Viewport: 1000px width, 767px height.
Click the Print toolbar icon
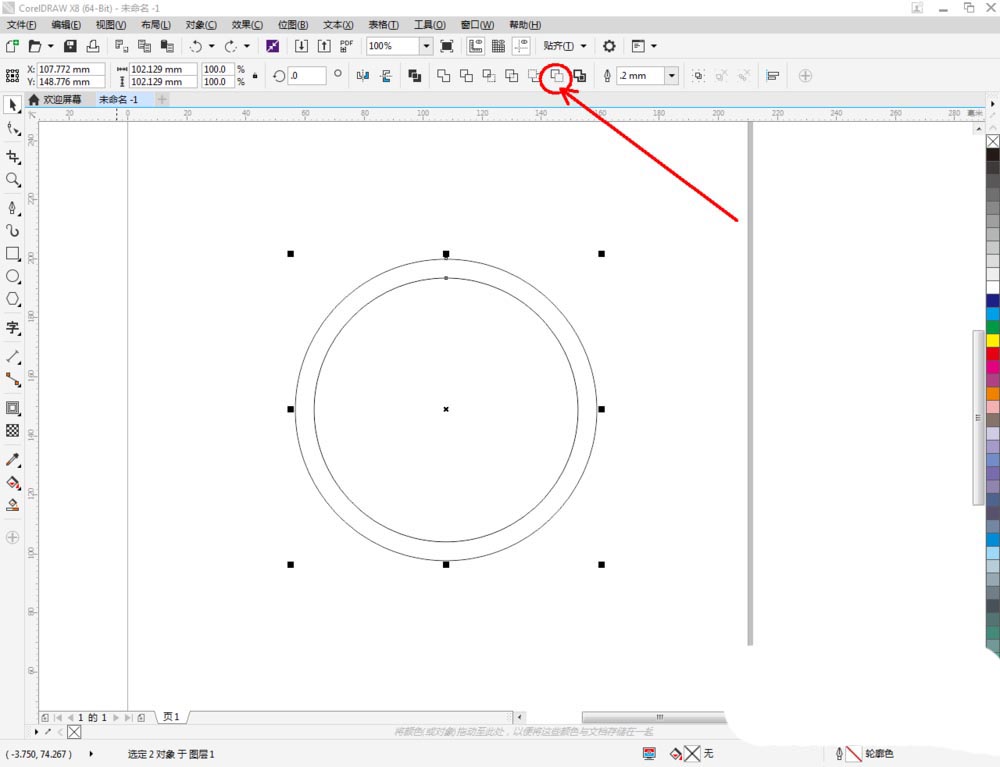pyautogui.click(x=93, y=46)
